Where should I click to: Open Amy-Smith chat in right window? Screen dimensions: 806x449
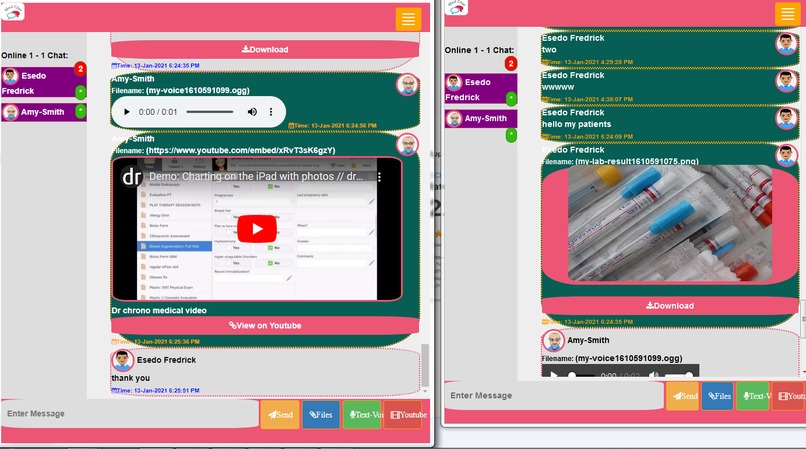pyautogui.click(x=481, y=118)
